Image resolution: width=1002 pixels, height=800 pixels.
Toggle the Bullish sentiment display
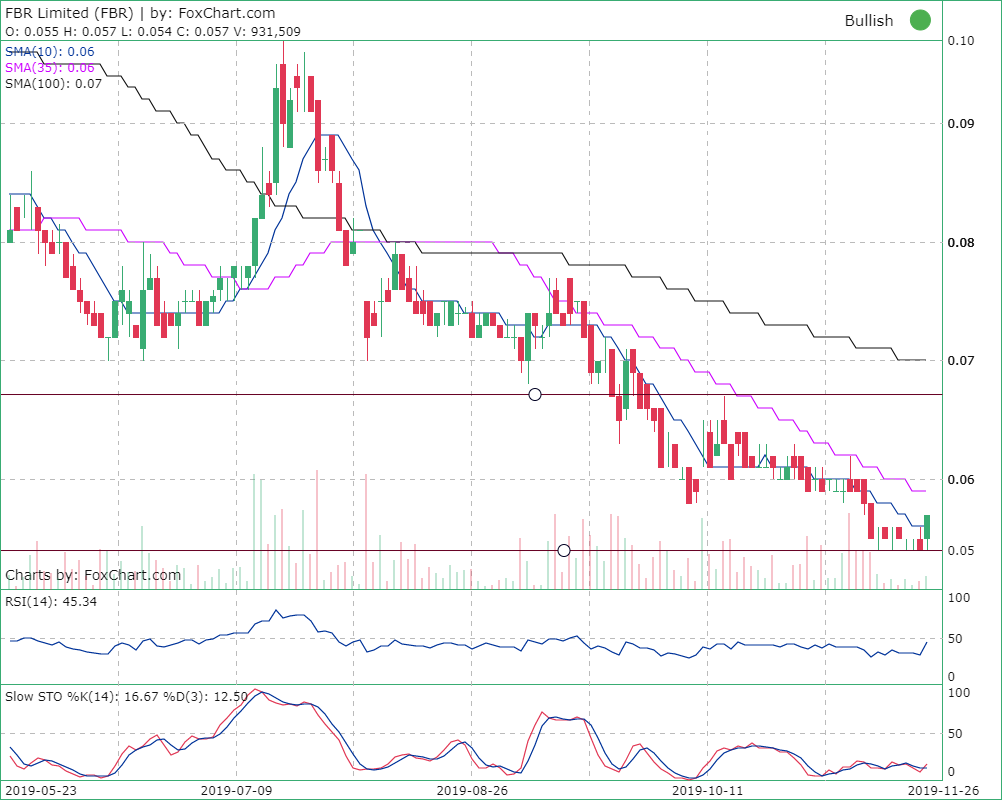(x=867, y=20)
